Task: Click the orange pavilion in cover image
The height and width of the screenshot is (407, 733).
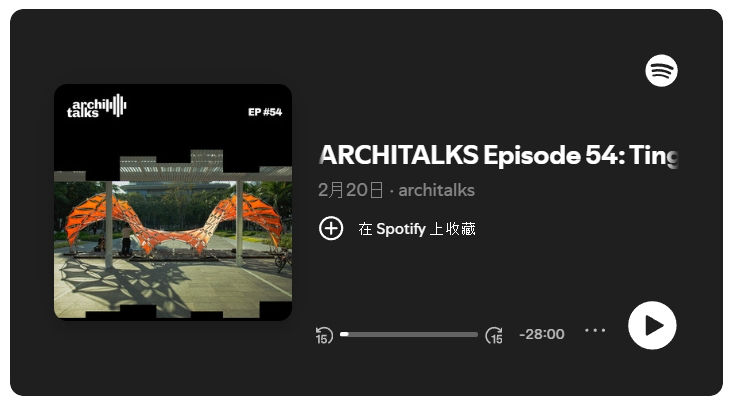Action: [x=174, y=222]
